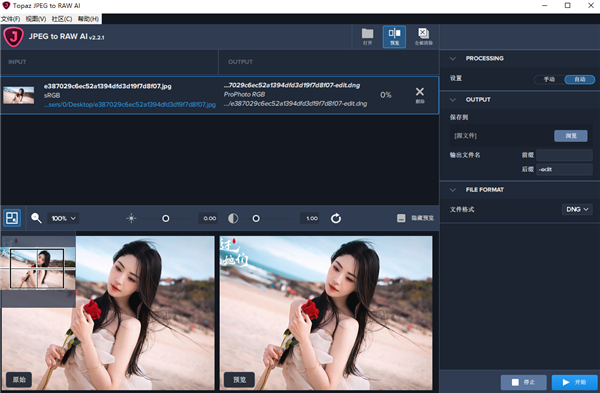
Task: Open the 帮助(H) menu
Action: coord(88,19)
